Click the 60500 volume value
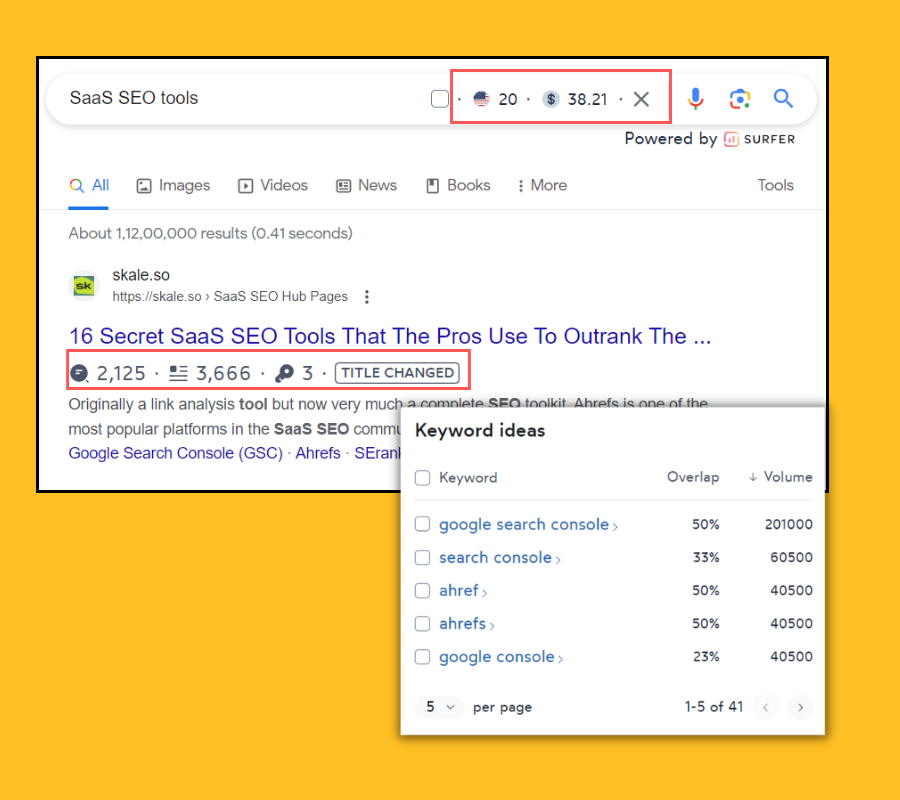 point(792,558)
